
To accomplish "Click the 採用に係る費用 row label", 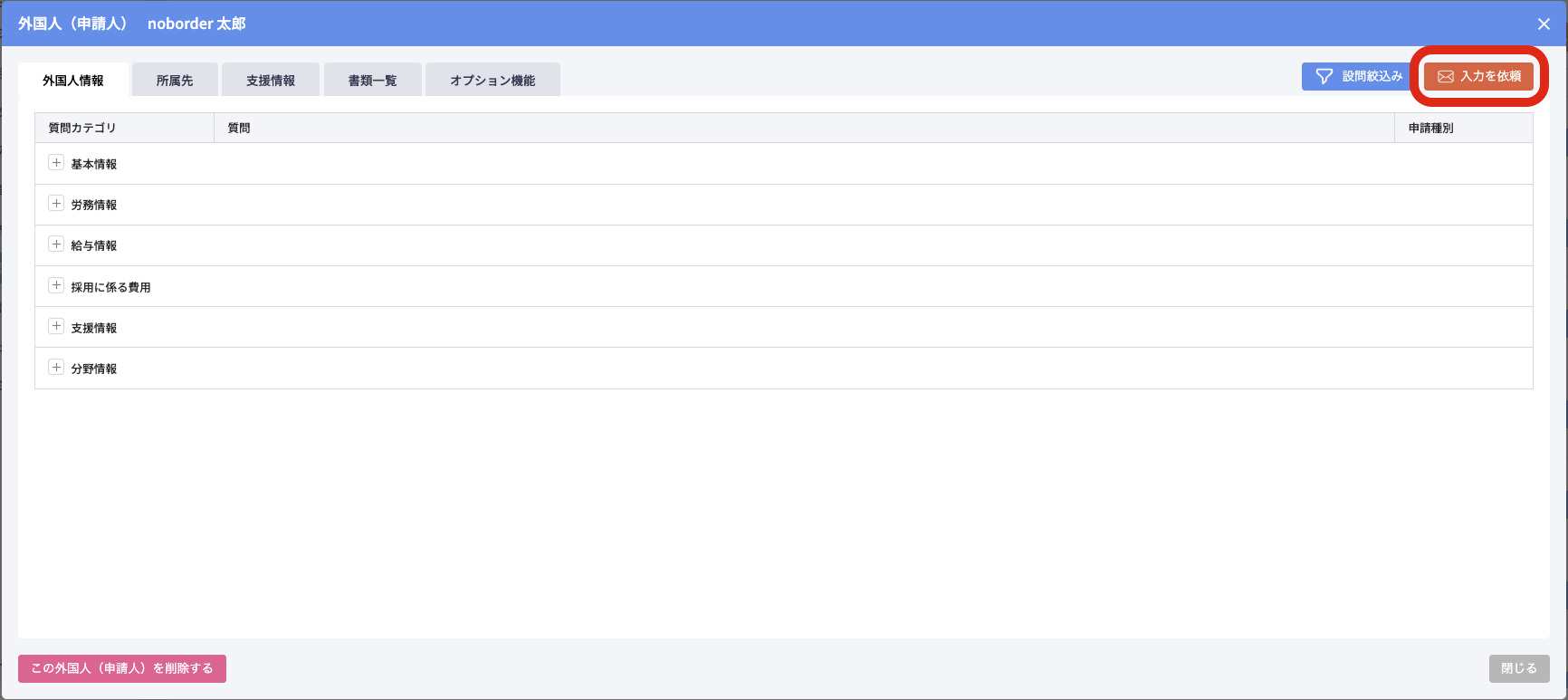I will (x=110, y=287).
